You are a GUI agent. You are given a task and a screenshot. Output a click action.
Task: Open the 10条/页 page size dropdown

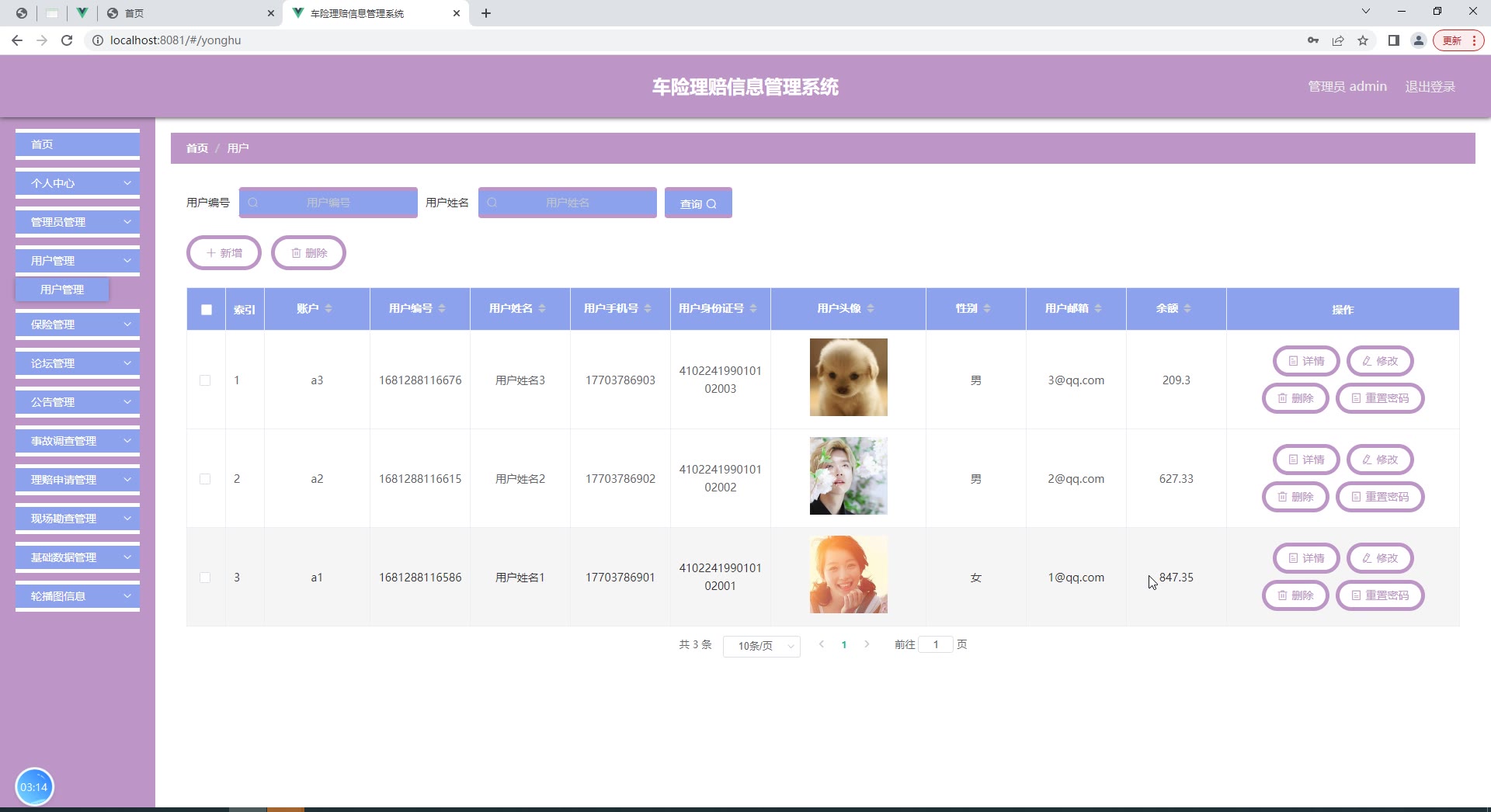click(761, 646)
